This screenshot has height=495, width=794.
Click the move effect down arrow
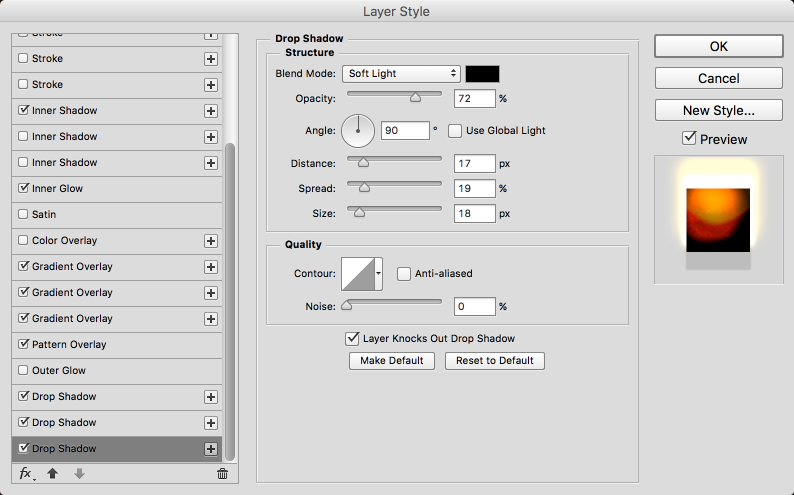[79, 473]
